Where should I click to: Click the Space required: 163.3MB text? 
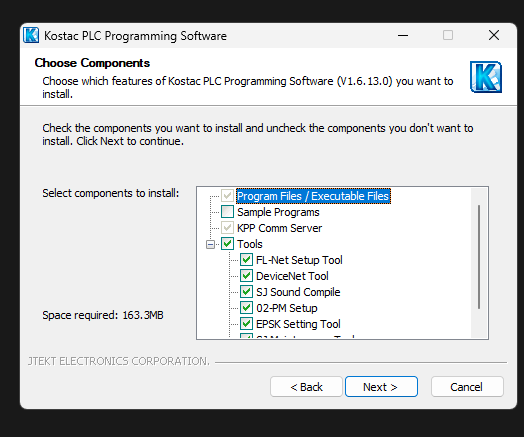(x=103, y=315)
